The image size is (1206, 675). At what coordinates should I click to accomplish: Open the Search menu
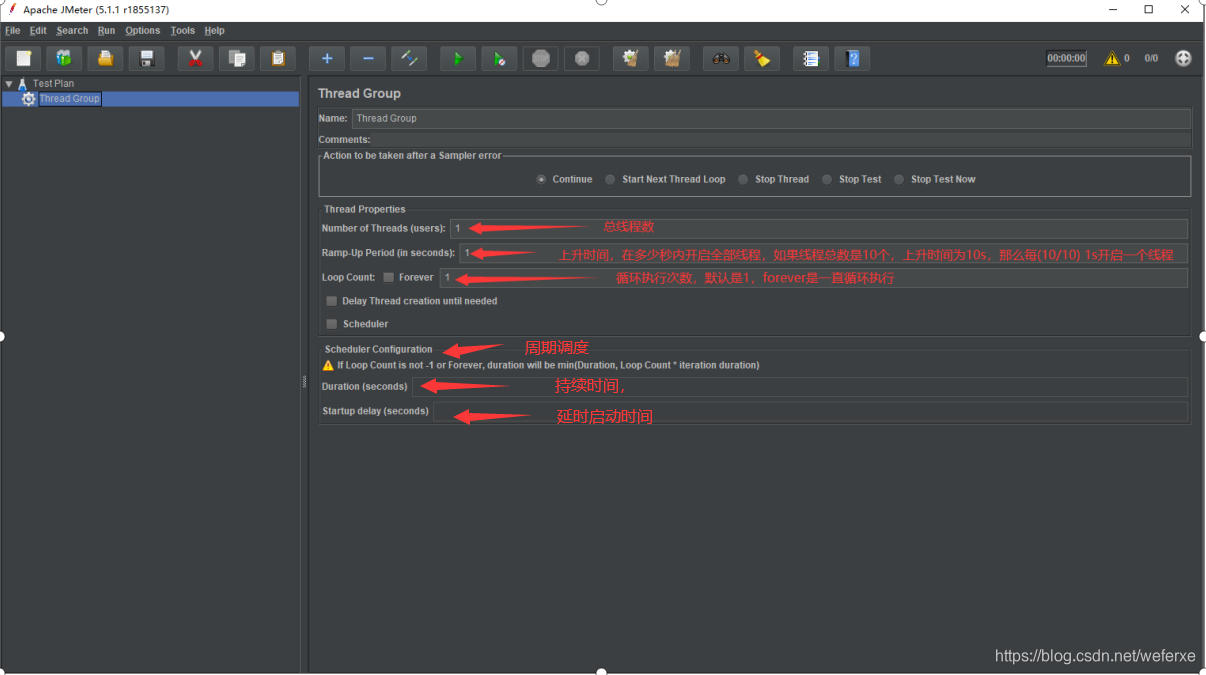click(x=72, y=31)
